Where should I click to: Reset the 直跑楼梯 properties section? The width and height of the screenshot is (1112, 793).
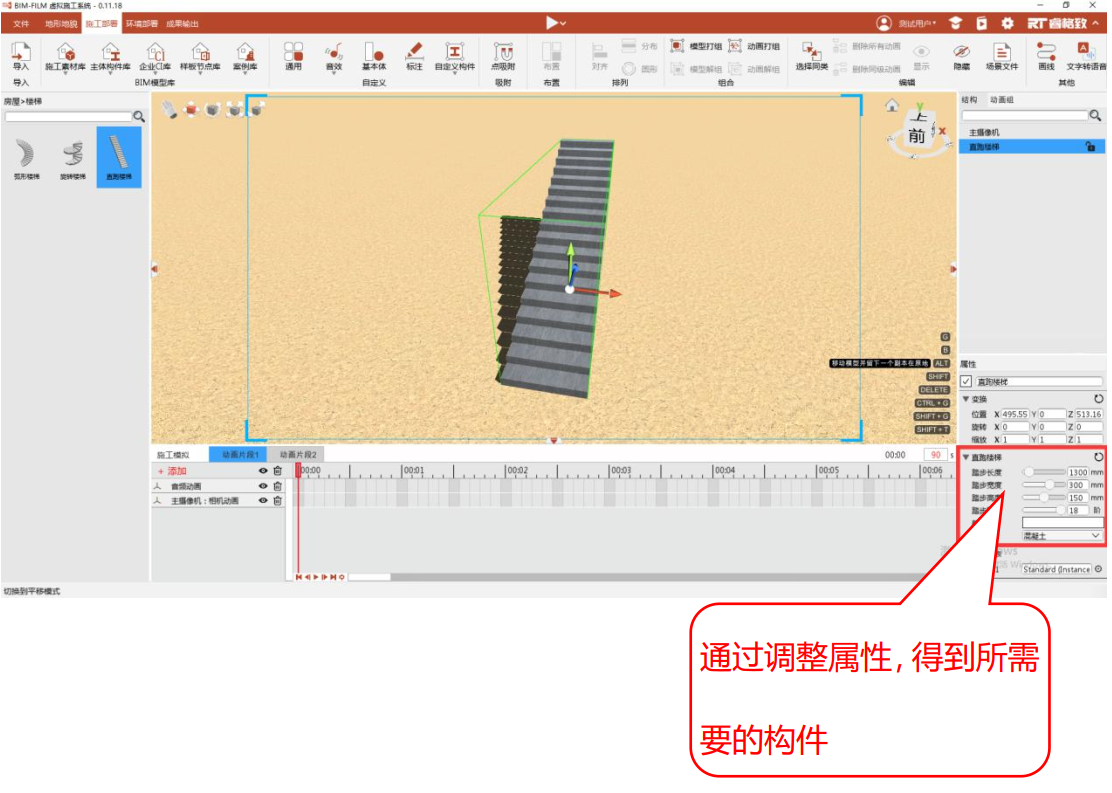point(1099,458)
